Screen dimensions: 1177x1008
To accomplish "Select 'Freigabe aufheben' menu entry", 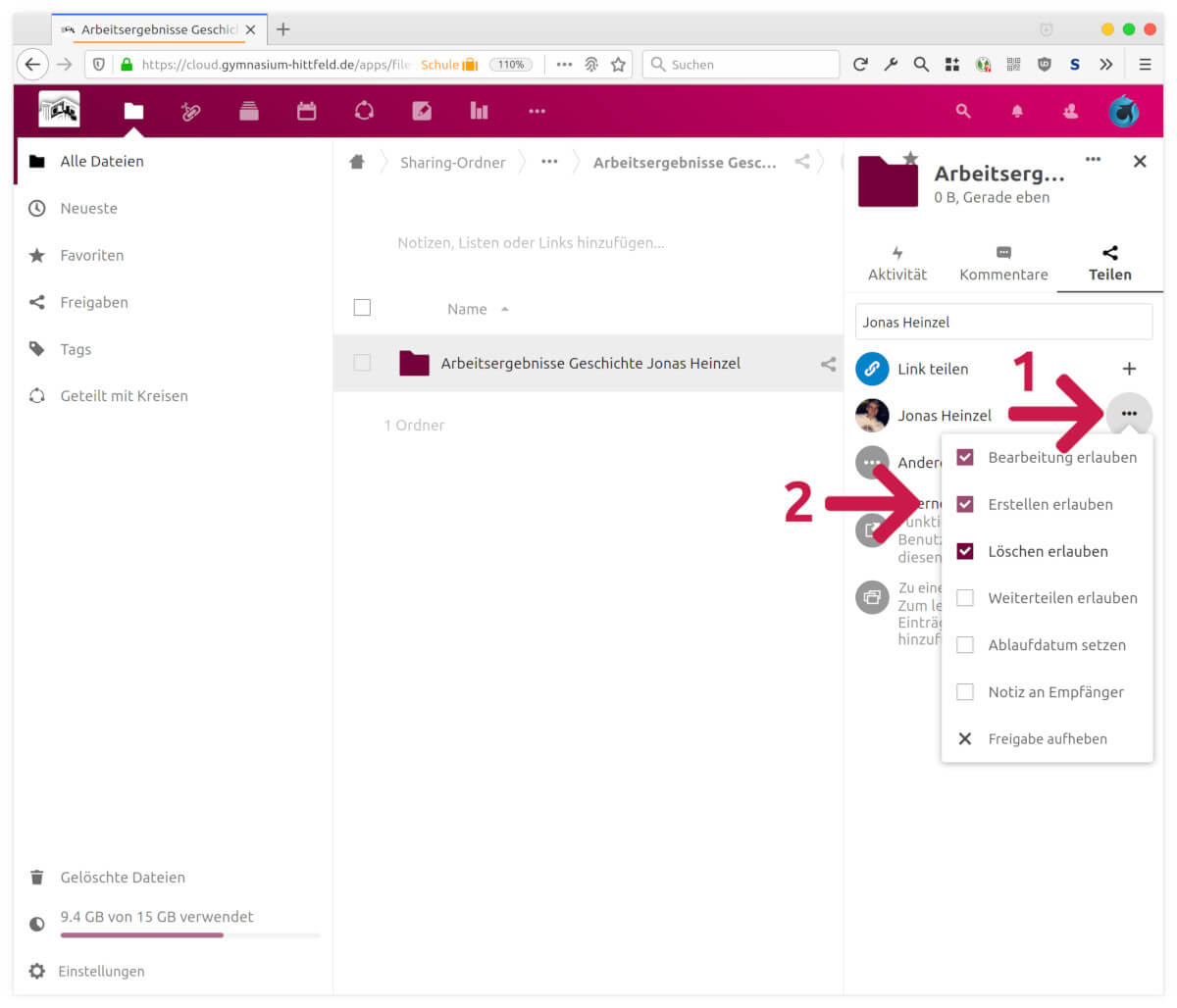I will (1047, 739).
